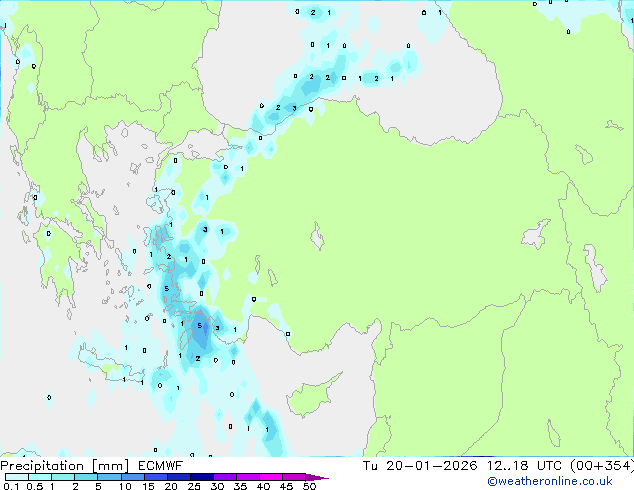This screenshot has width=634, height=490.
Task: Click the 15–20 mm legend swatch
Action: pyautogui.click(x=155, y=477)
